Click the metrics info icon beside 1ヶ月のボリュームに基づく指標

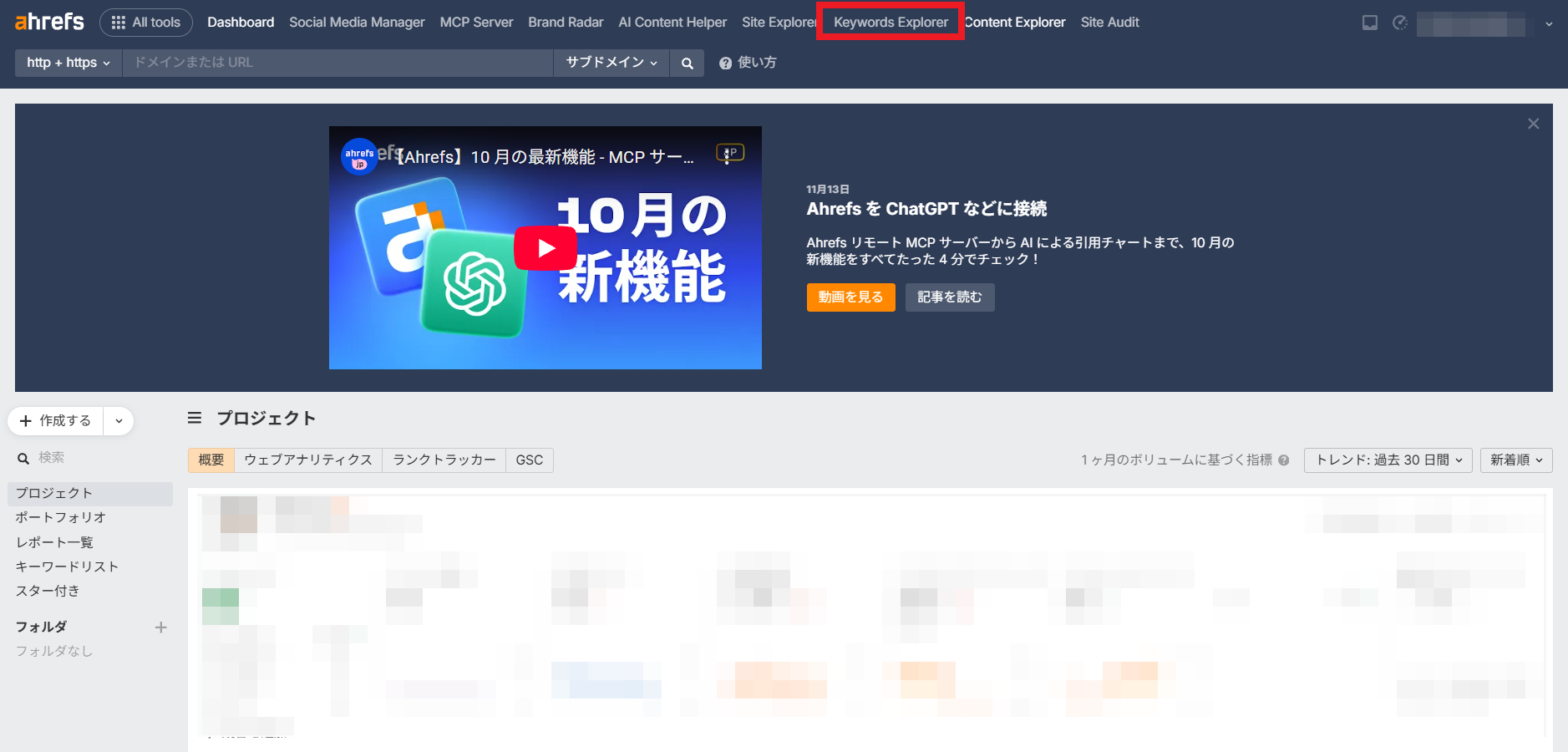[x=1284, y=460]
